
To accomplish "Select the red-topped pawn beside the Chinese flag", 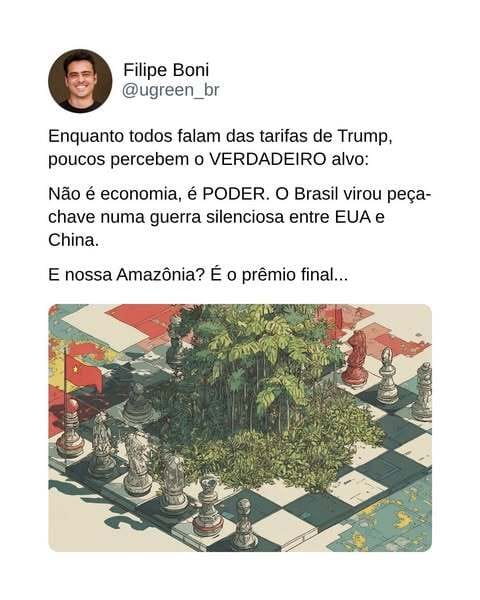I will click(x=71, y=428).
